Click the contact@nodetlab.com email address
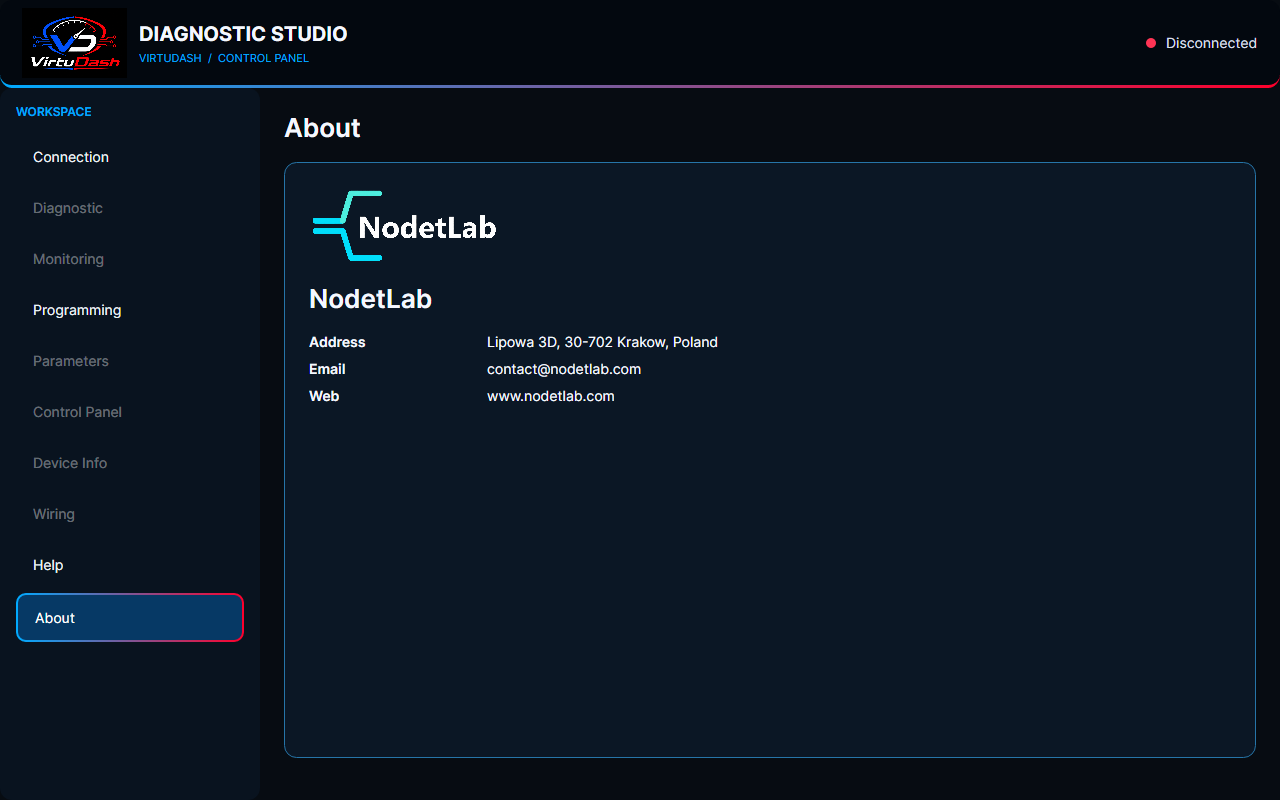1280x800 pixels. point(564,369)
